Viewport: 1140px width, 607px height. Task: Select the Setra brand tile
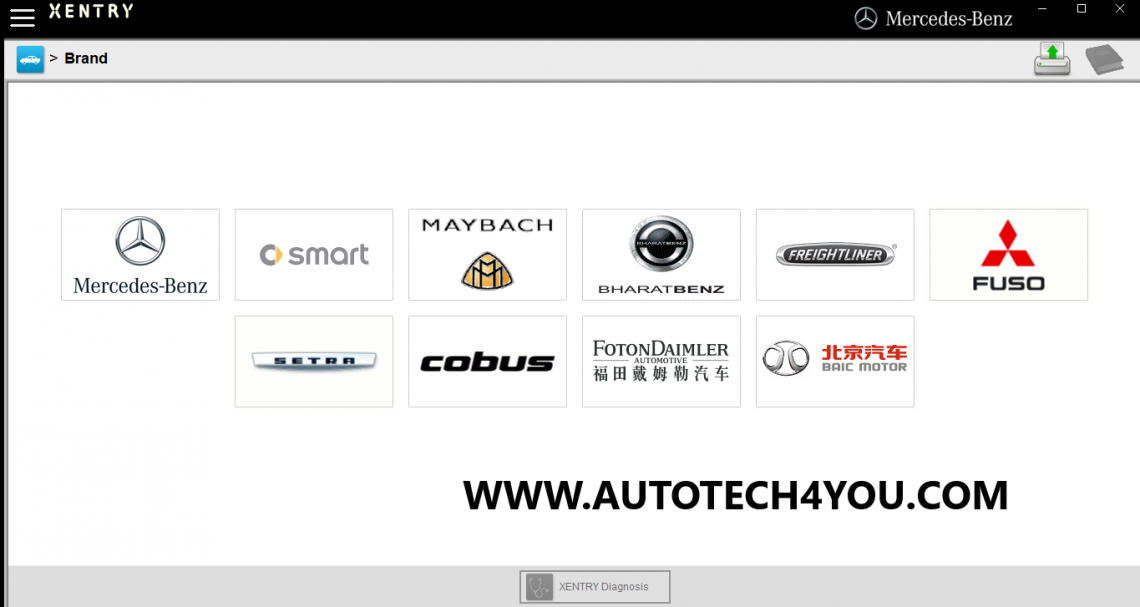point(314,361)
